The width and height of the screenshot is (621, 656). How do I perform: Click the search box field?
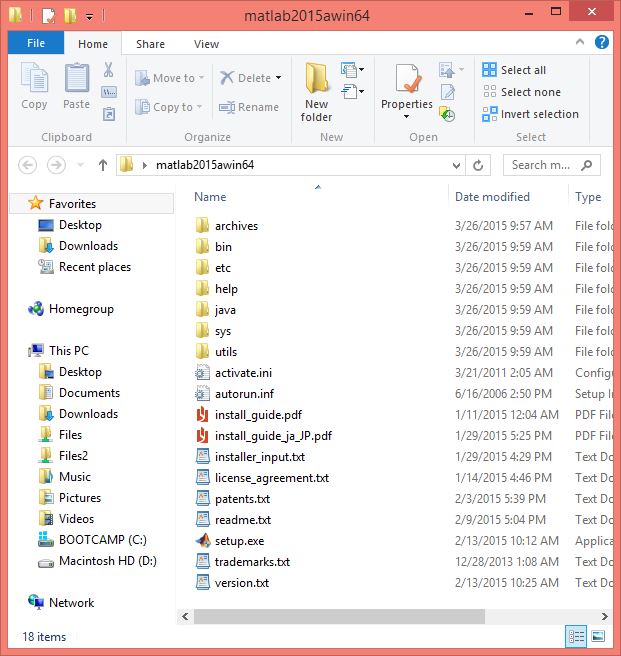[x=552, y=165]
